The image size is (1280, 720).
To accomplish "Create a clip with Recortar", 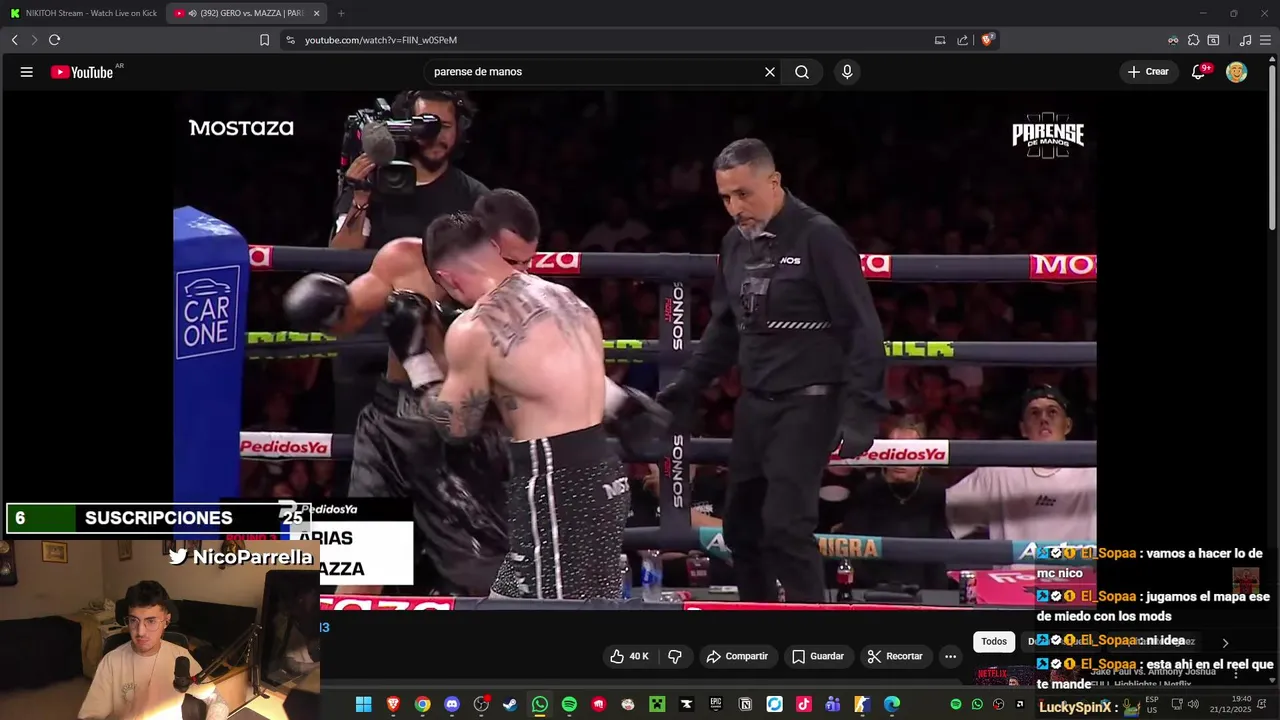I will pos(895,656).
